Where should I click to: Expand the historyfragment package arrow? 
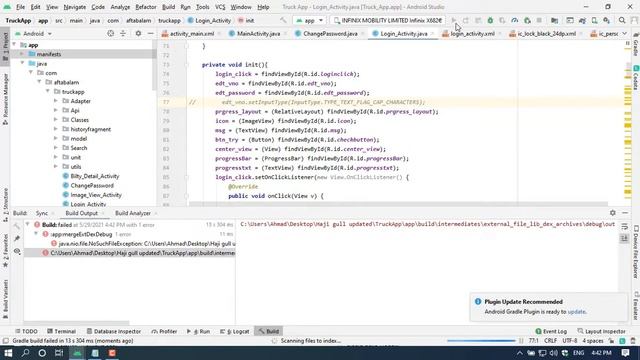(x=56, y=129)
